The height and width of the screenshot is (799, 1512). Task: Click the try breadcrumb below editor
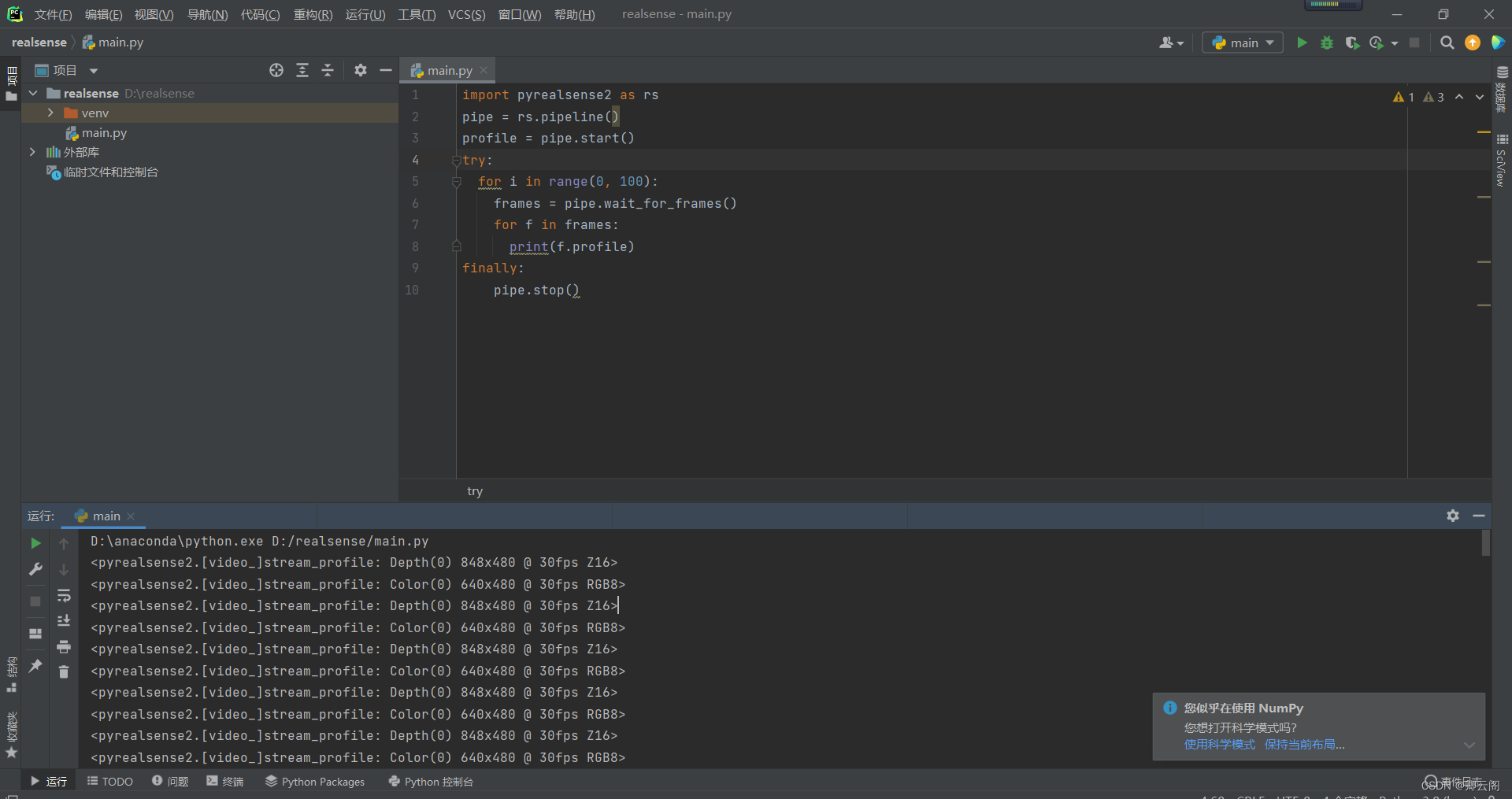point(475,491)
